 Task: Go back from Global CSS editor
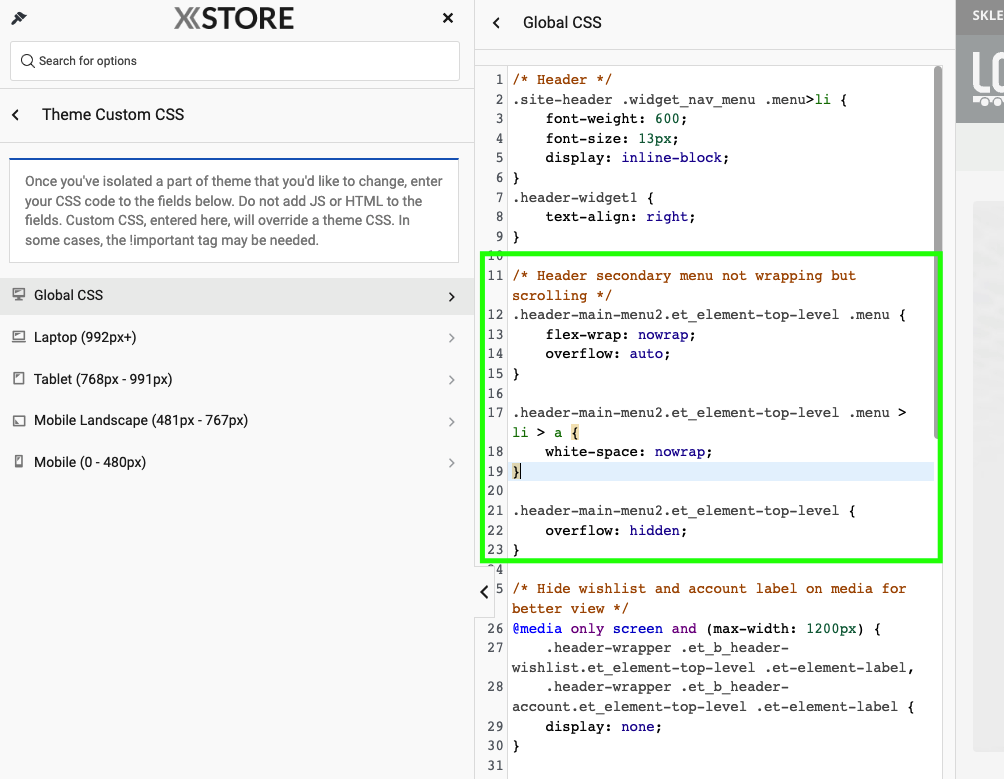(496, 23)
